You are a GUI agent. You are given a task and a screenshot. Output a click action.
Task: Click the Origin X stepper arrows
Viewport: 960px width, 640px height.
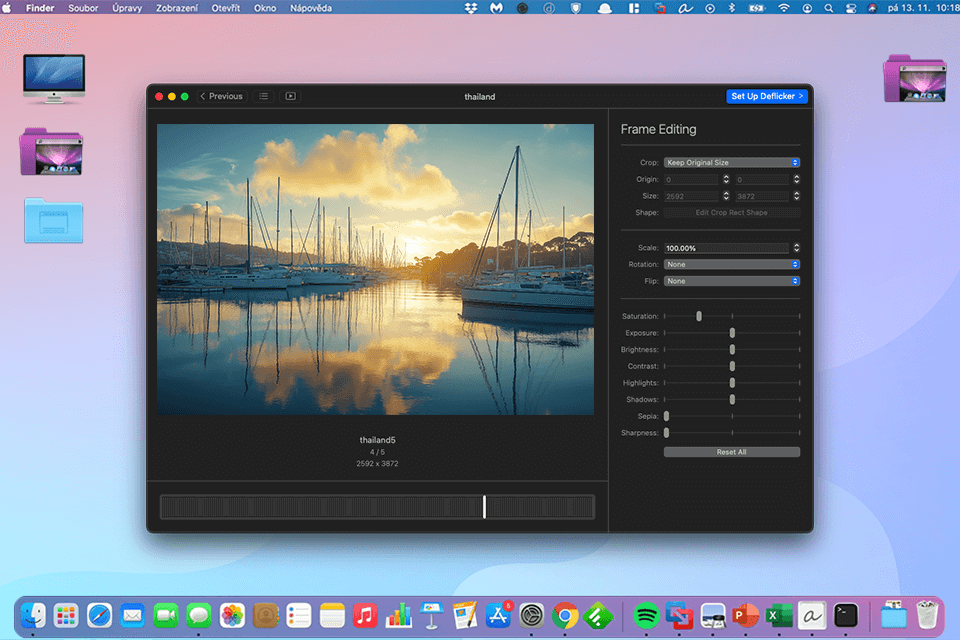pos(726,179)
